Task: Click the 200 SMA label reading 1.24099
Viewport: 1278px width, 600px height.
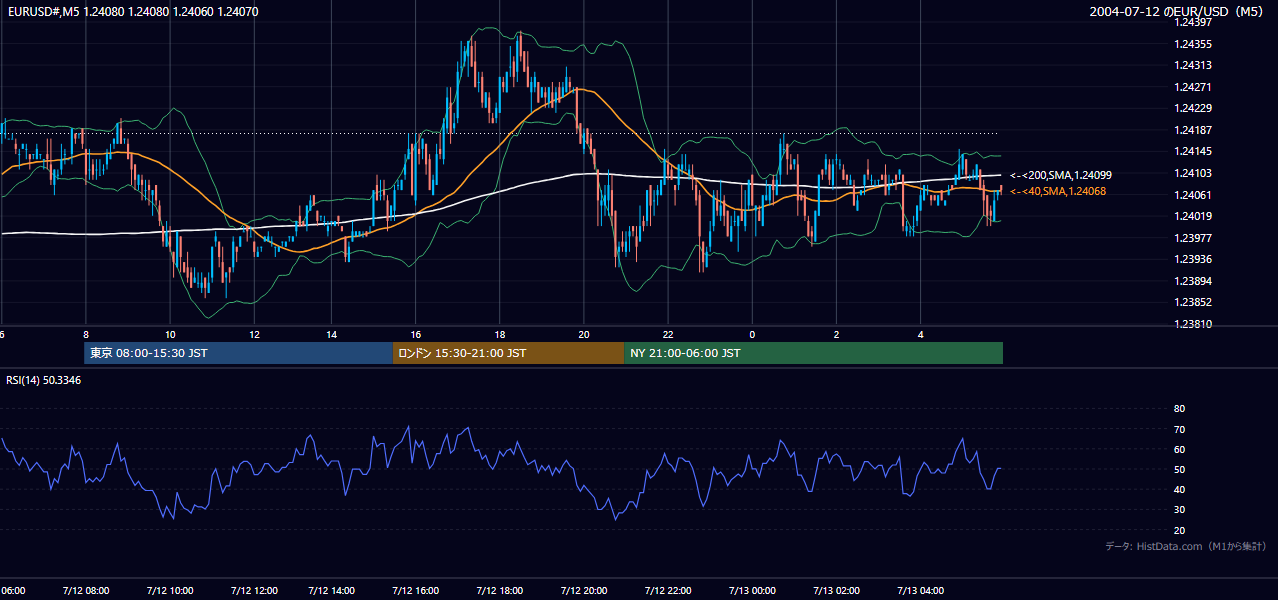Action: pos(1060,175)
